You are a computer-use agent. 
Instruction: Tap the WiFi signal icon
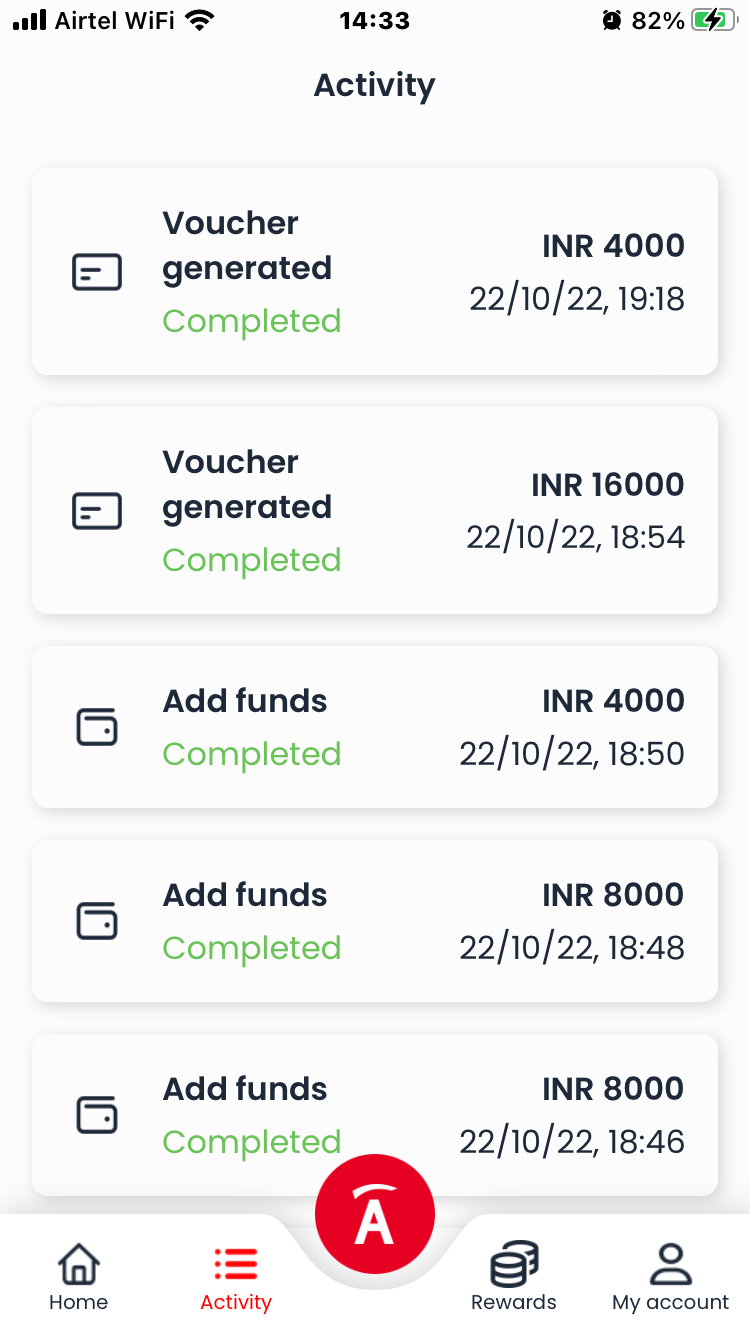[x=201, y=20]
